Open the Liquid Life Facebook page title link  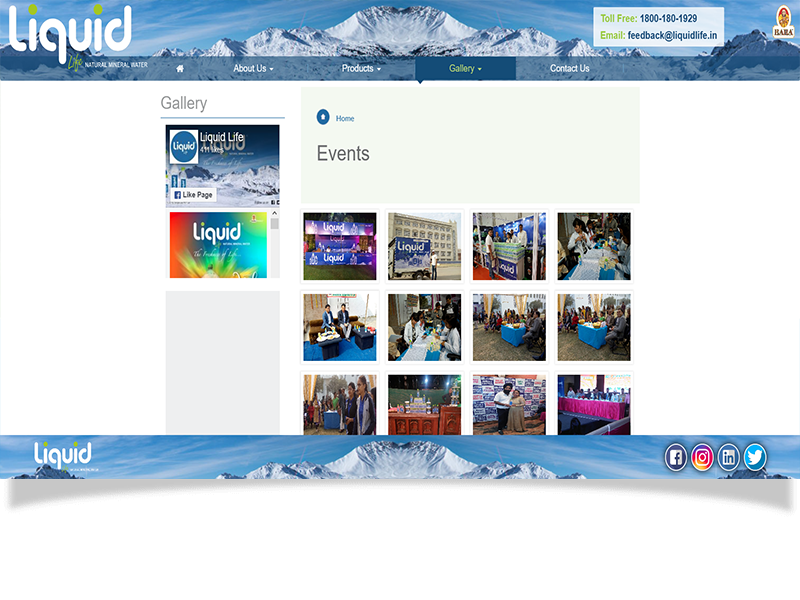click(221, 137)
